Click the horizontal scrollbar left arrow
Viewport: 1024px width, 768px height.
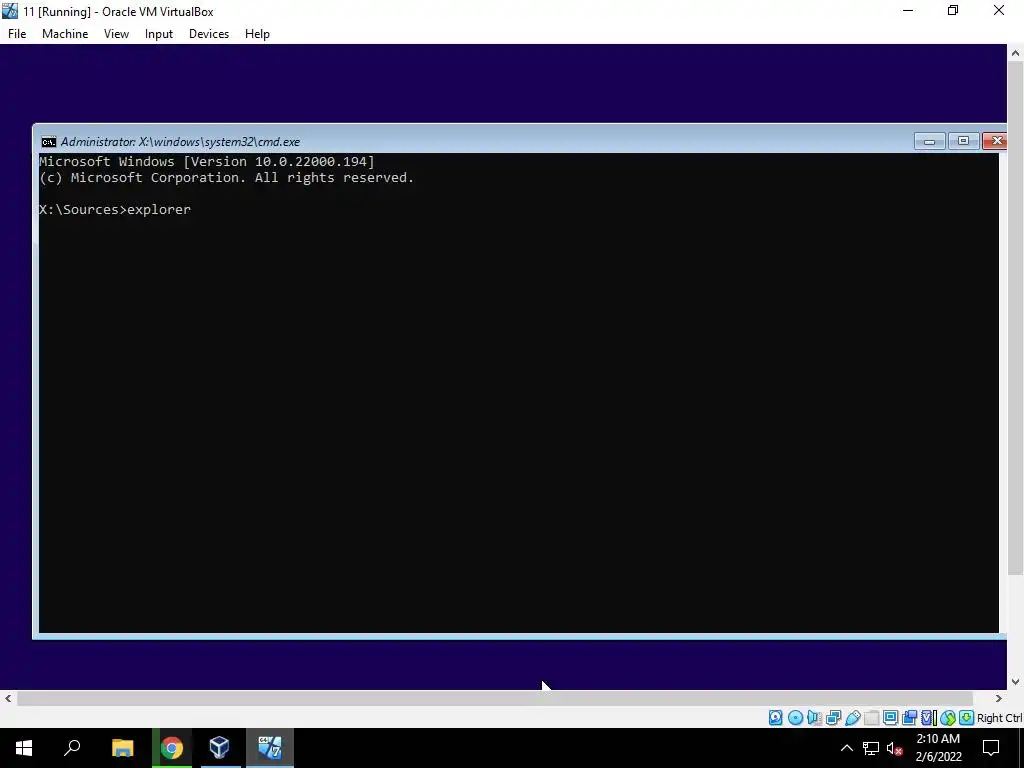tap(8, 699)
